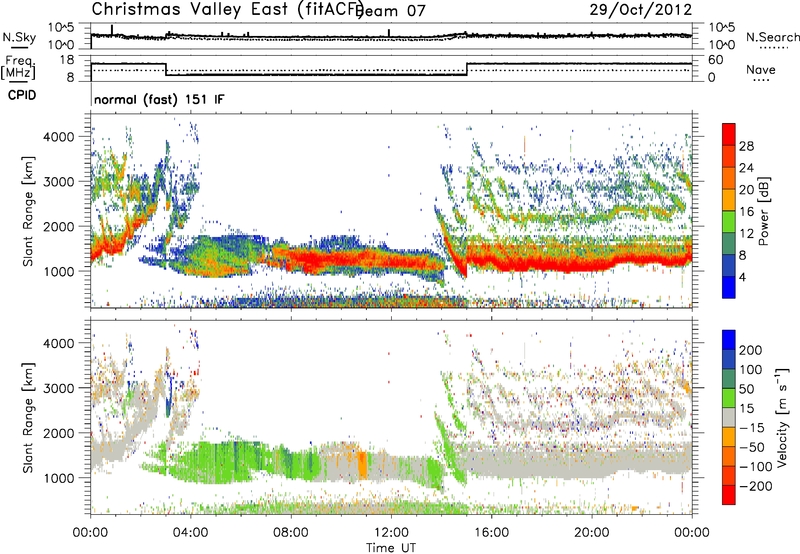Click the '4000' tick on power panel

tap(59, 137)
